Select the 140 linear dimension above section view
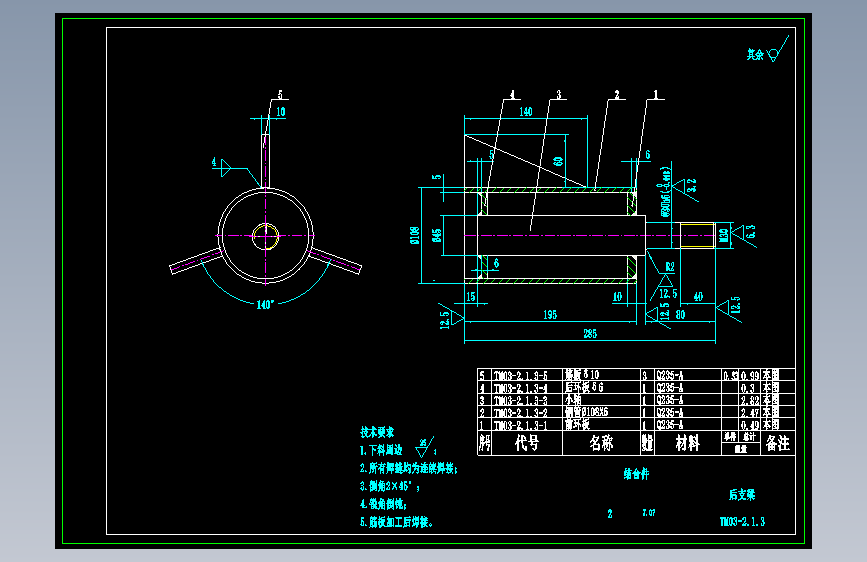 [x=525, y=112]
